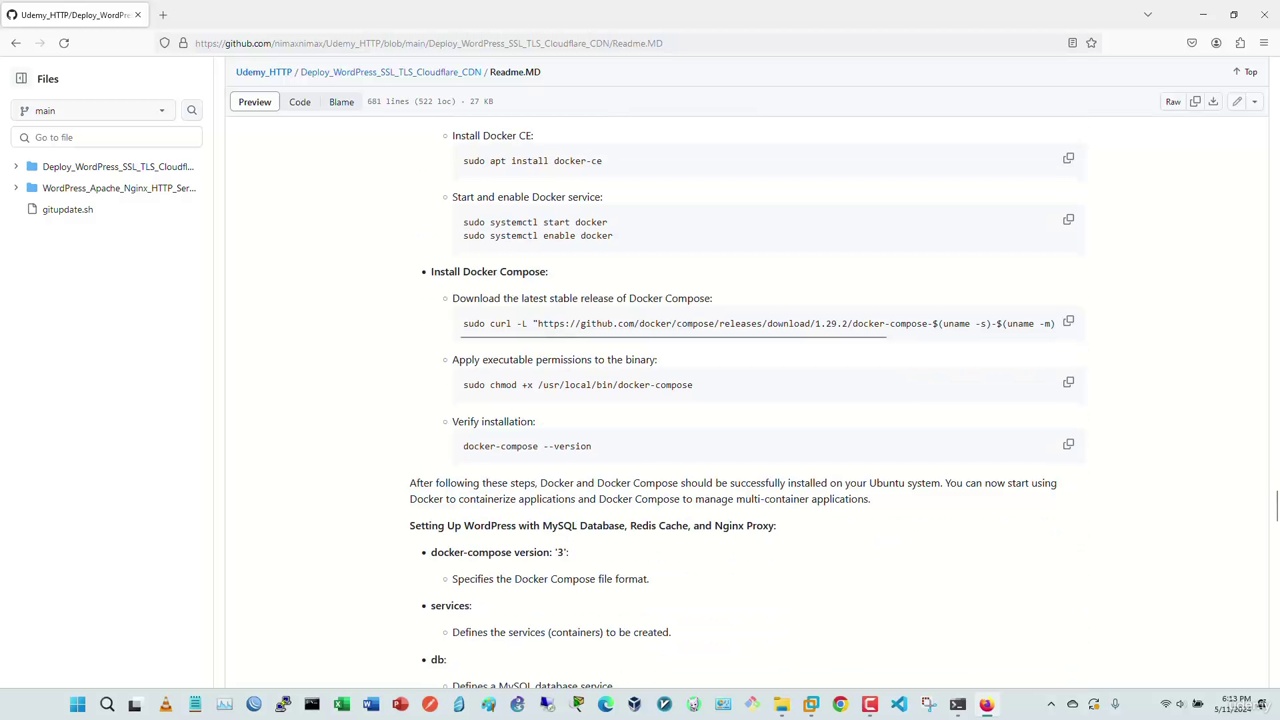Image resolution: width=1280 pixels, height=720 pixels.
Task: Open Visual Studio Code from the taskbar
Action: click(x=899, y=705)
